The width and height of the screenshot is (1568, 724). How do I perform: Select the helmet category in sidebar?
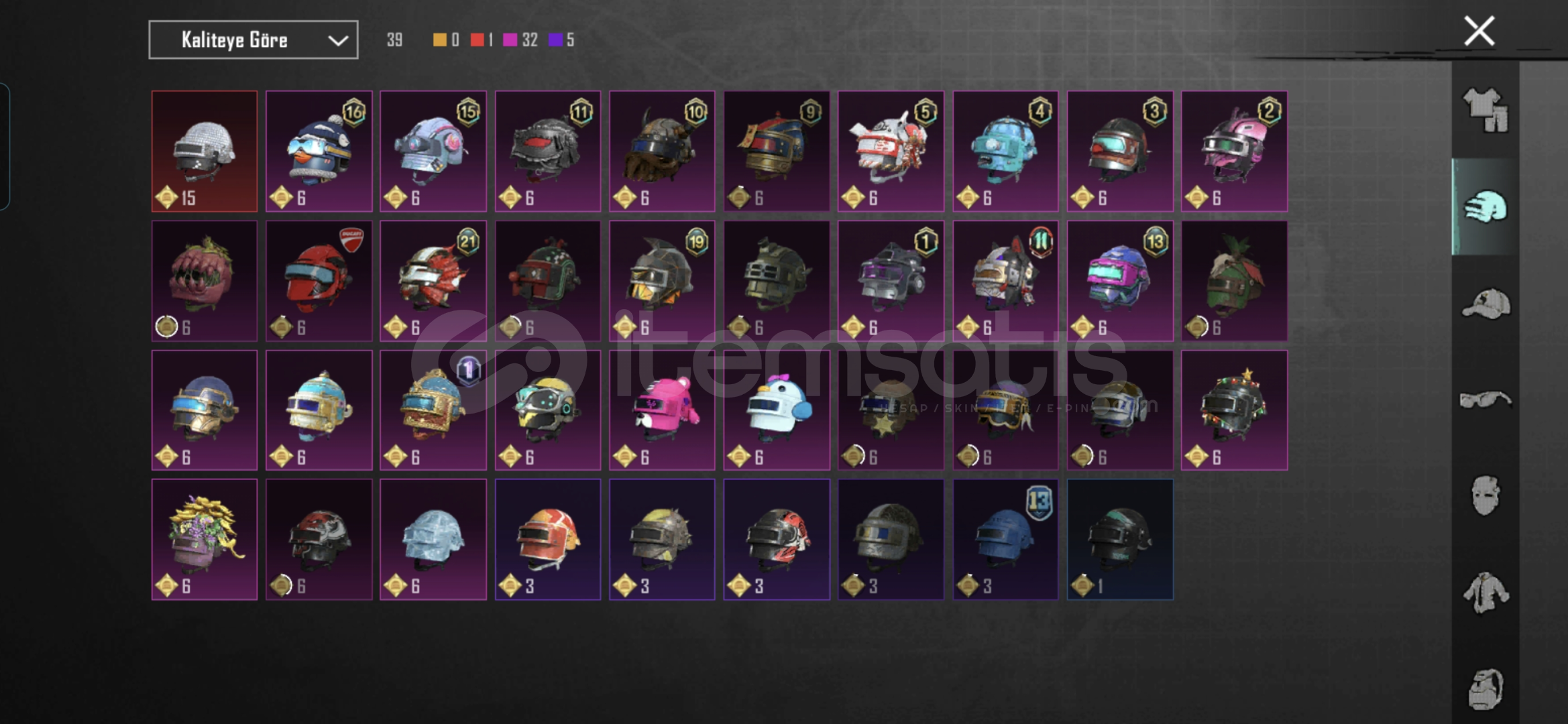(1486, 206)
